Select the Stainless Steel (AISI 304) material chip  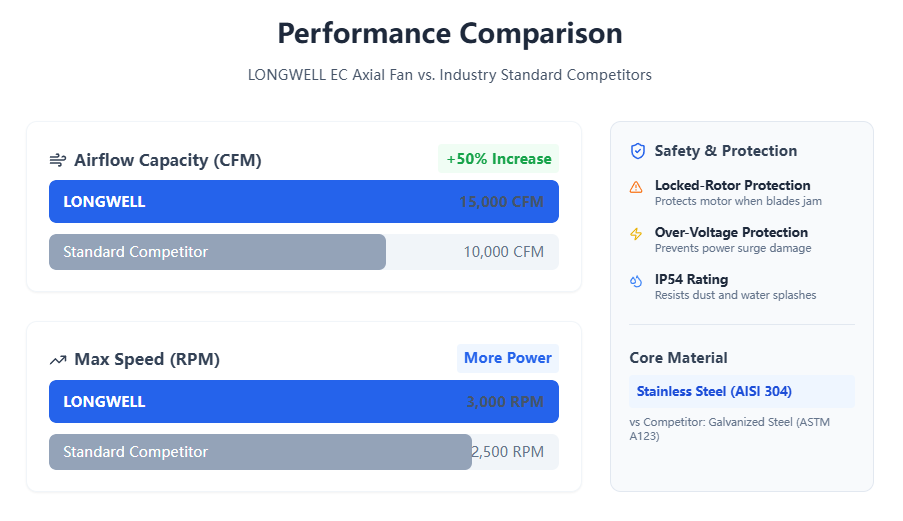click(714, 391)
